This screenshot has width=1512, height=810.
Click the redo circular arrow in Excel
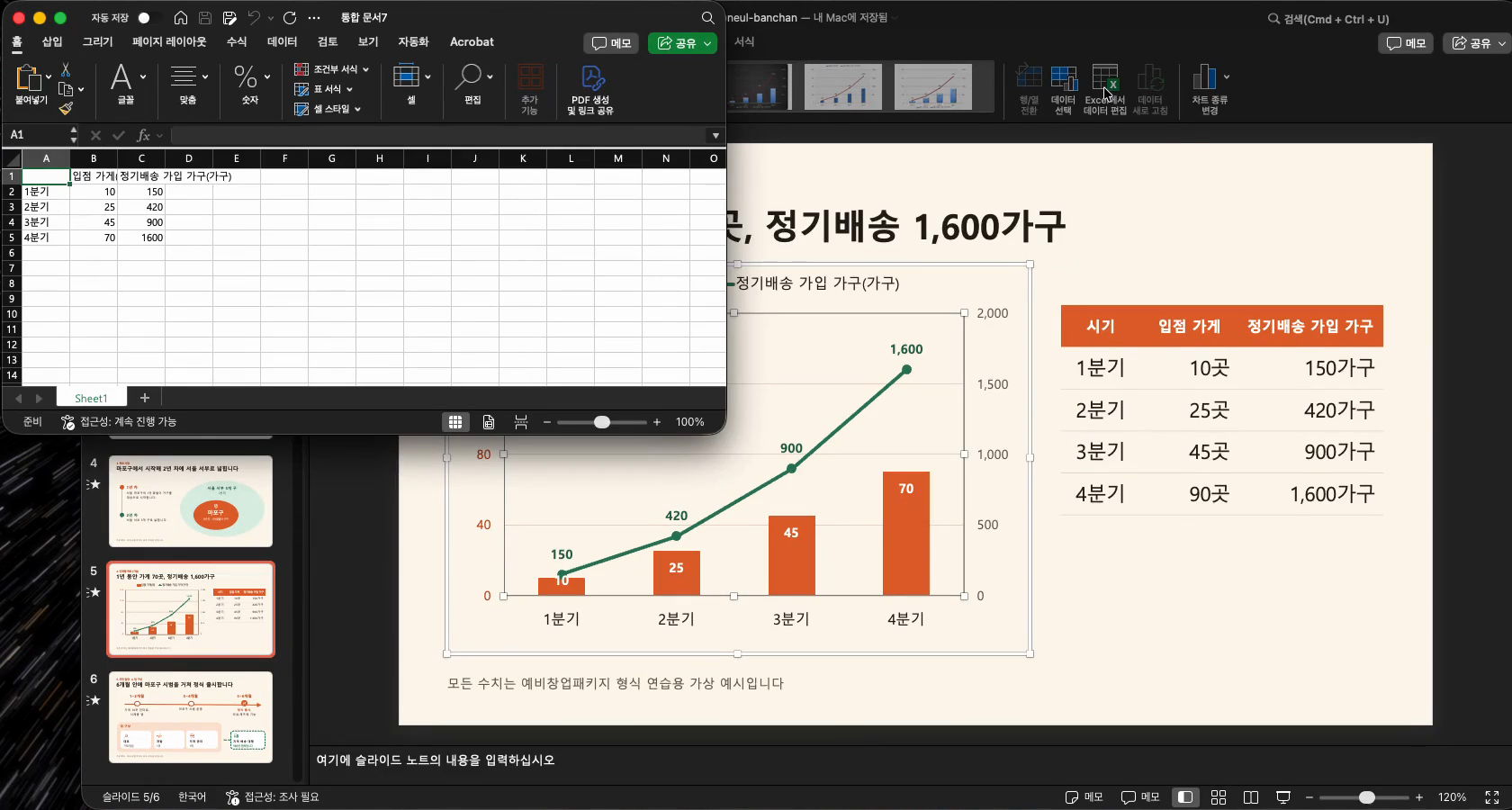290,18
